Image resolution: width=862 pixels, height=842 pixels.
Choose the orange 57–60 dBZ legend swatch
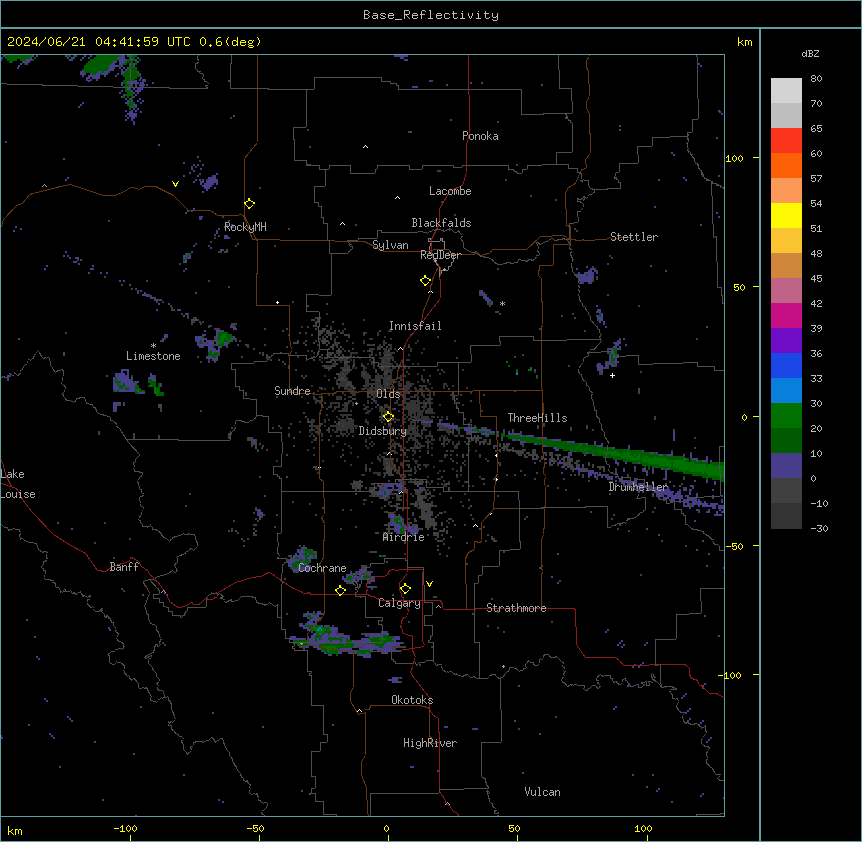pyautogui.click(x=786, y=165)
